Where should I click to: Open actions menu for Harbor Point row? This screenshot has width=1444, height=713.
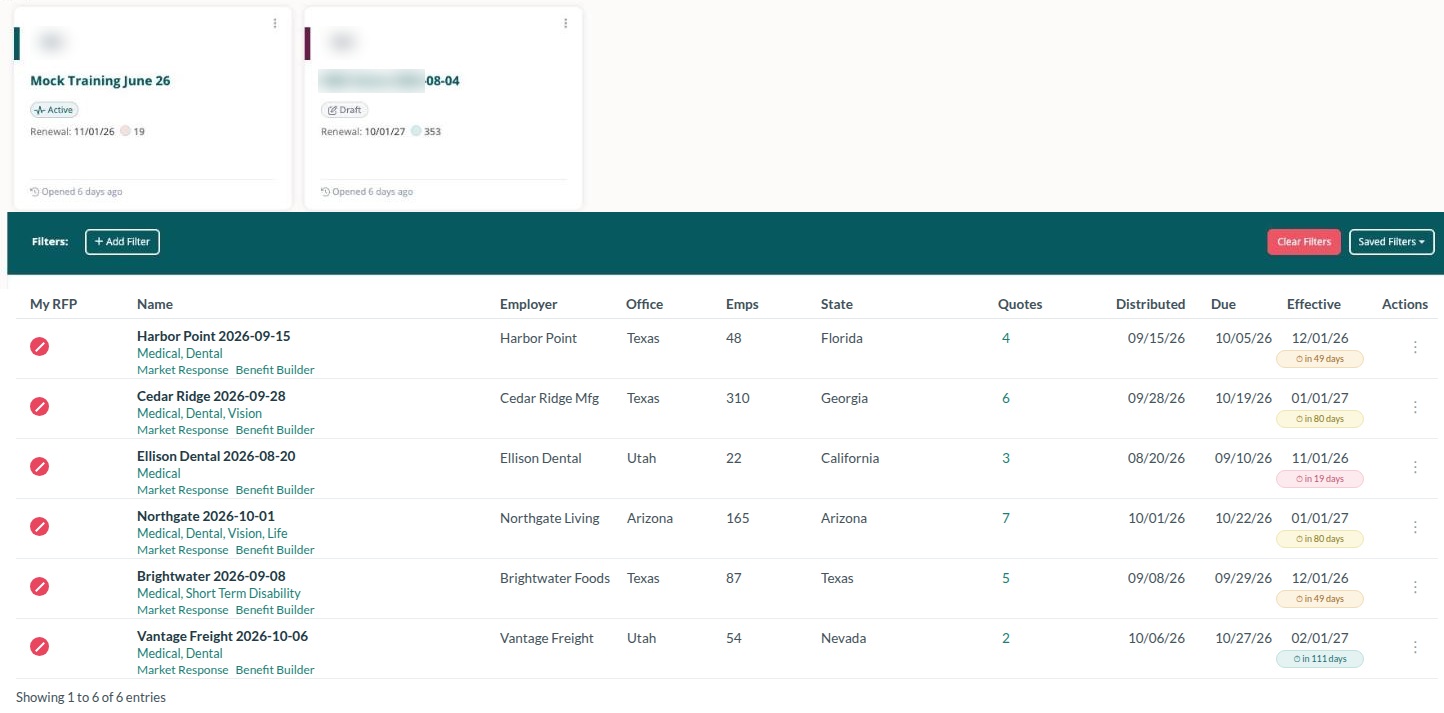1415,347
